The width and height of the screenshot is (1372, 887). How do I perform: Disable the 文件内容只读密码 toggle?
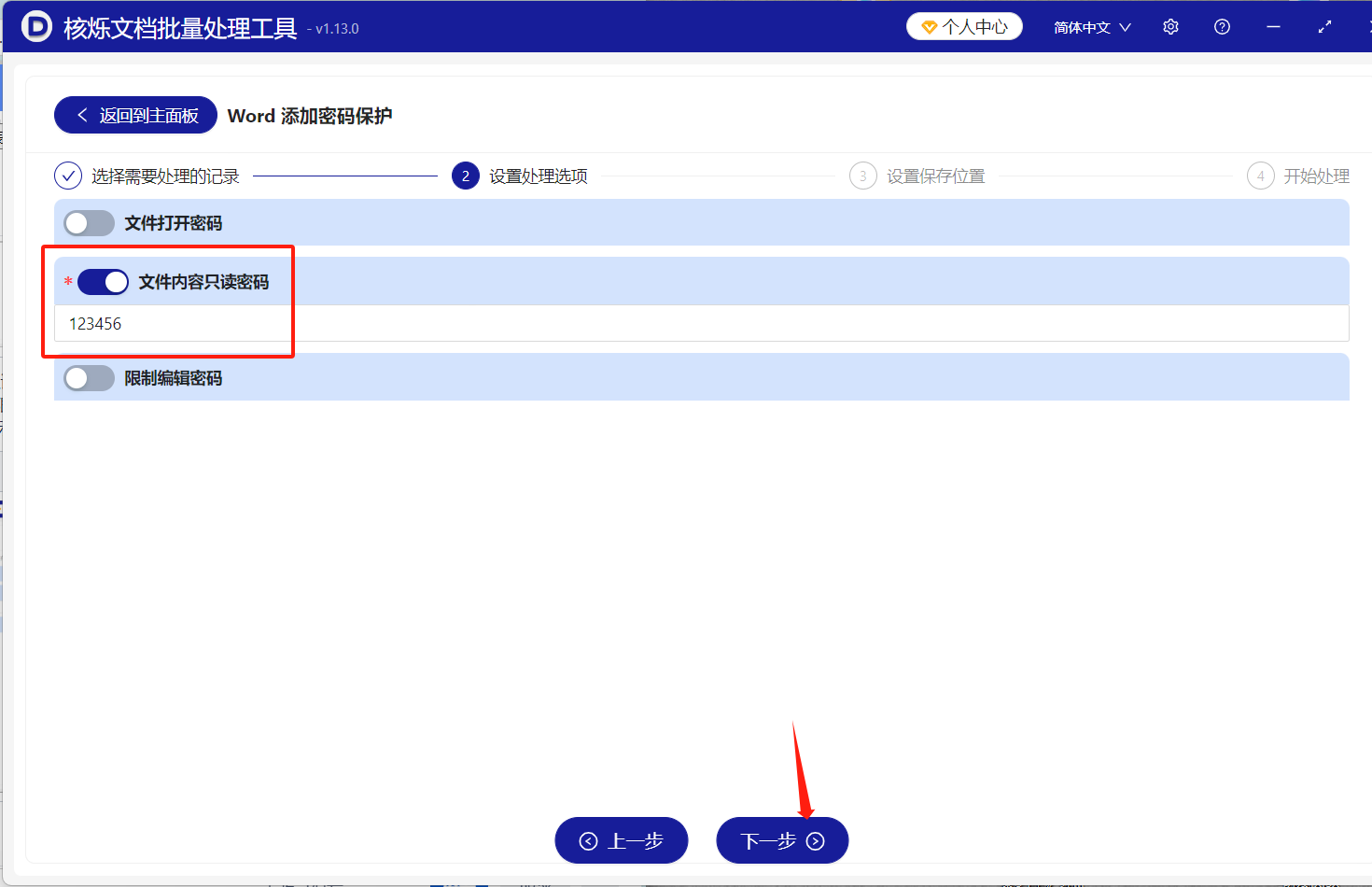click(103, 281)
